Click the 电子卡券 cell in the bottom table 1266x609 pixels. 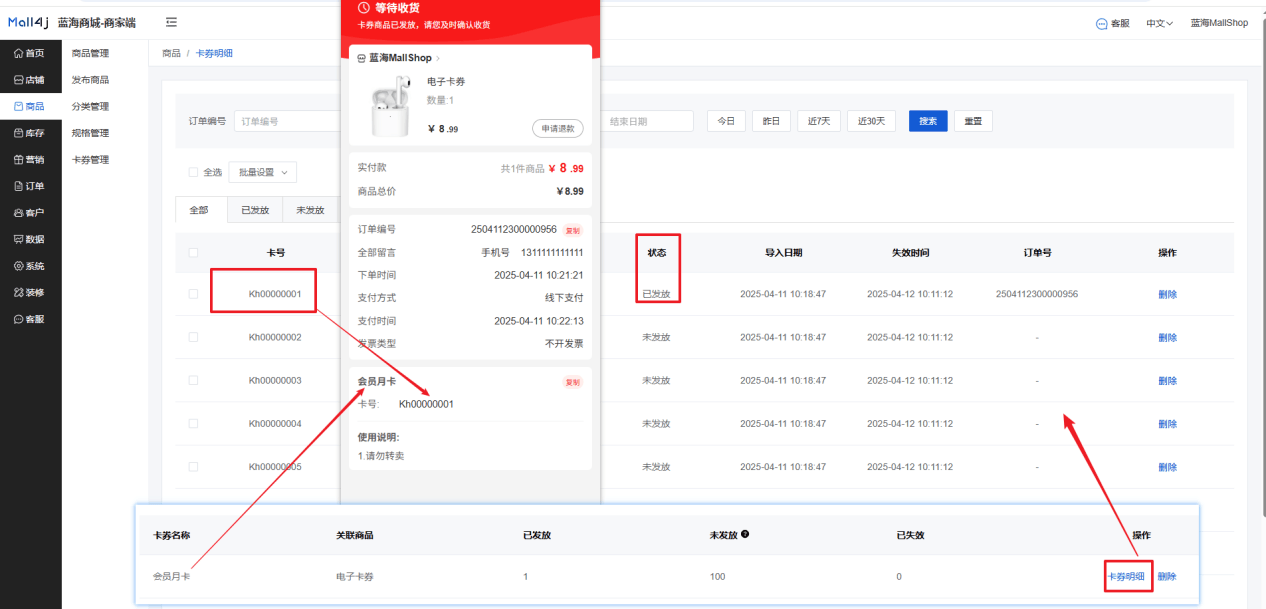pyautogui.click(x=354, y=577)
